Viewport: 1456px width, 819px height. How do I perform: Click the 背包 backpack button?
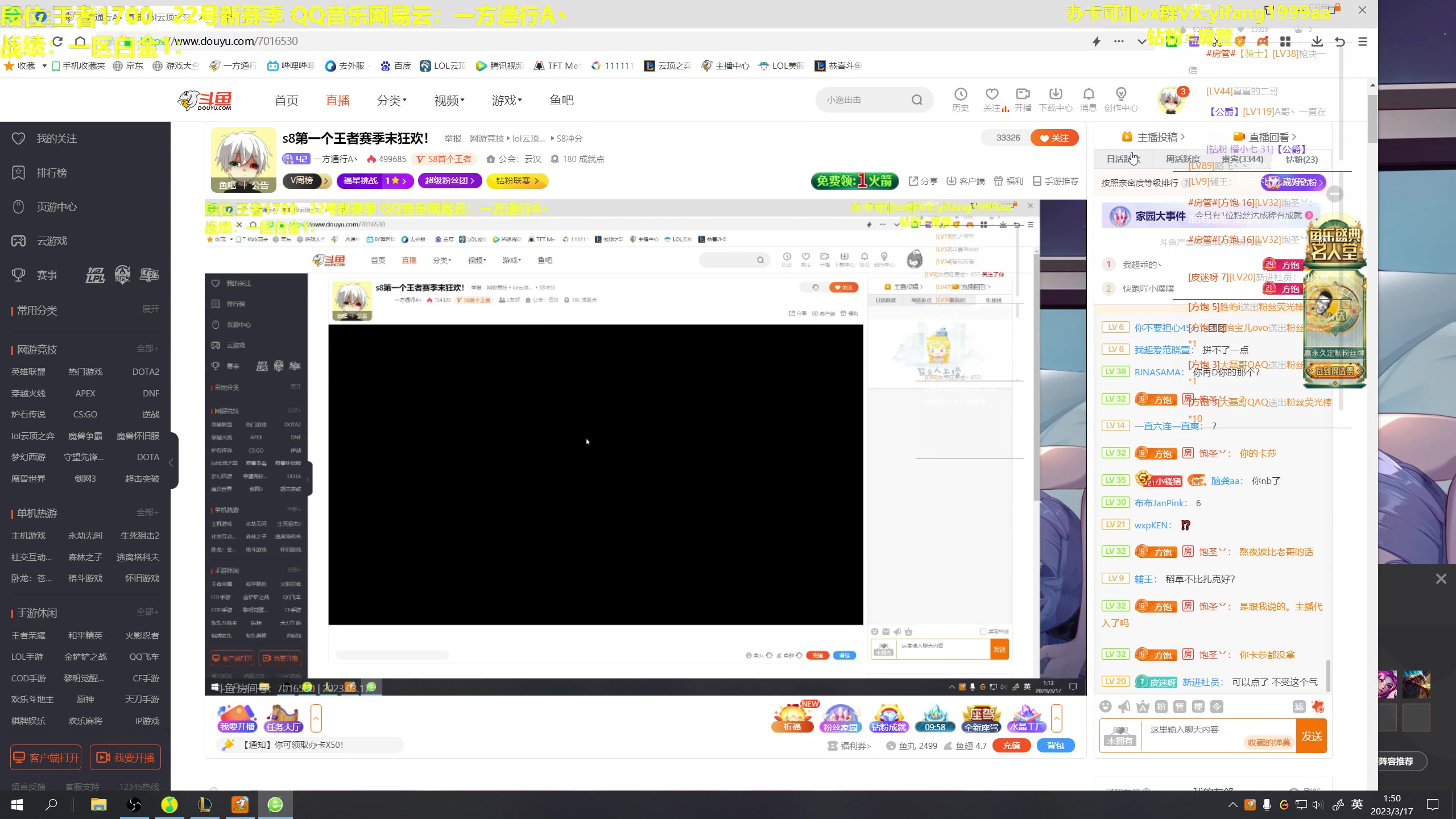coord(1055,745)
